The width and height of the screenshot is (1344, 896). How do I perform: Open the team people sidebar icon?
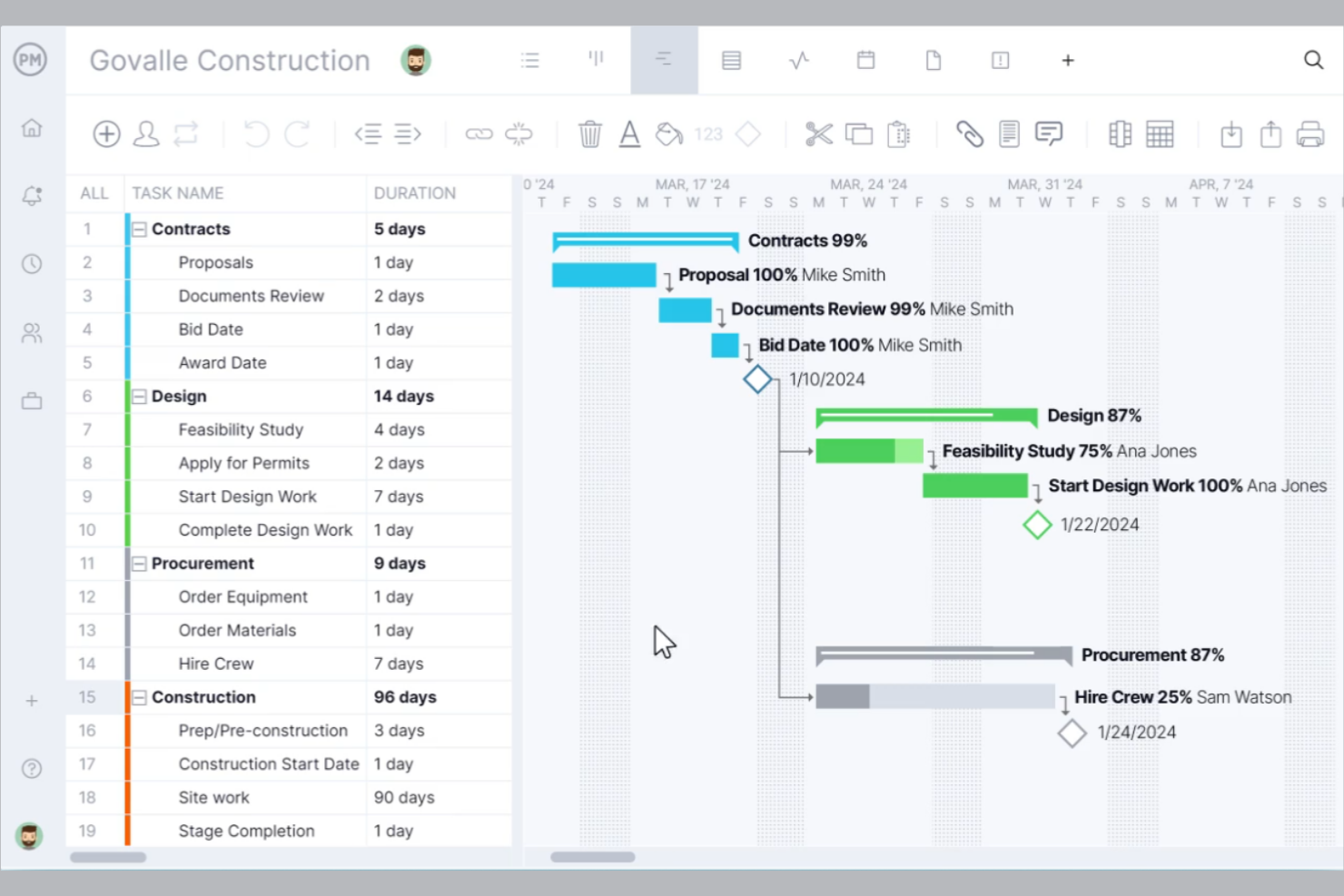coord(32,333)
